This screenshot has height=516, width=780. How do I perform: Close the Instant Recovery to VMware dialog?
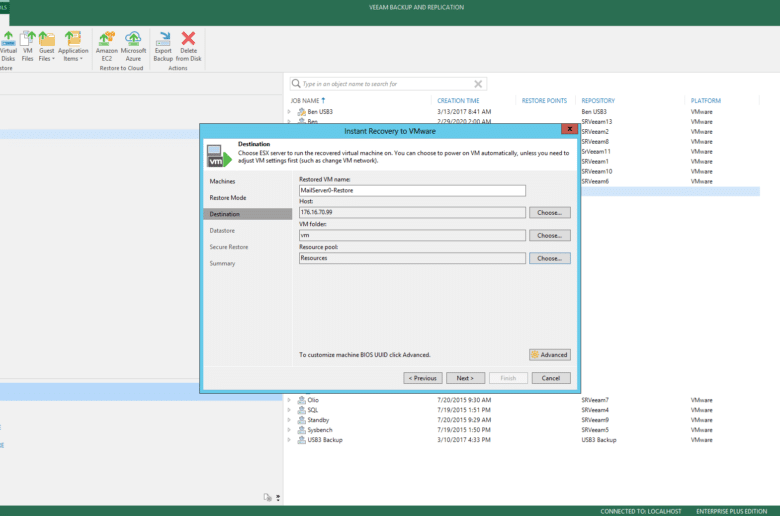point(570,129)
